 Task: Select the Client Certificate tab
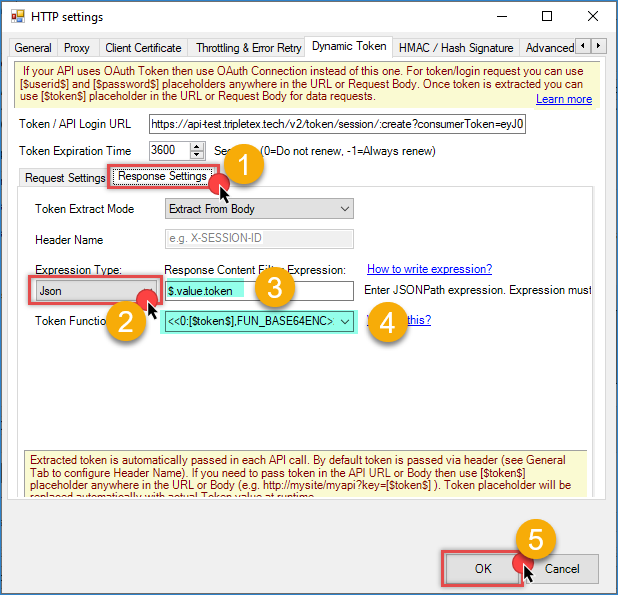[143, 48]
